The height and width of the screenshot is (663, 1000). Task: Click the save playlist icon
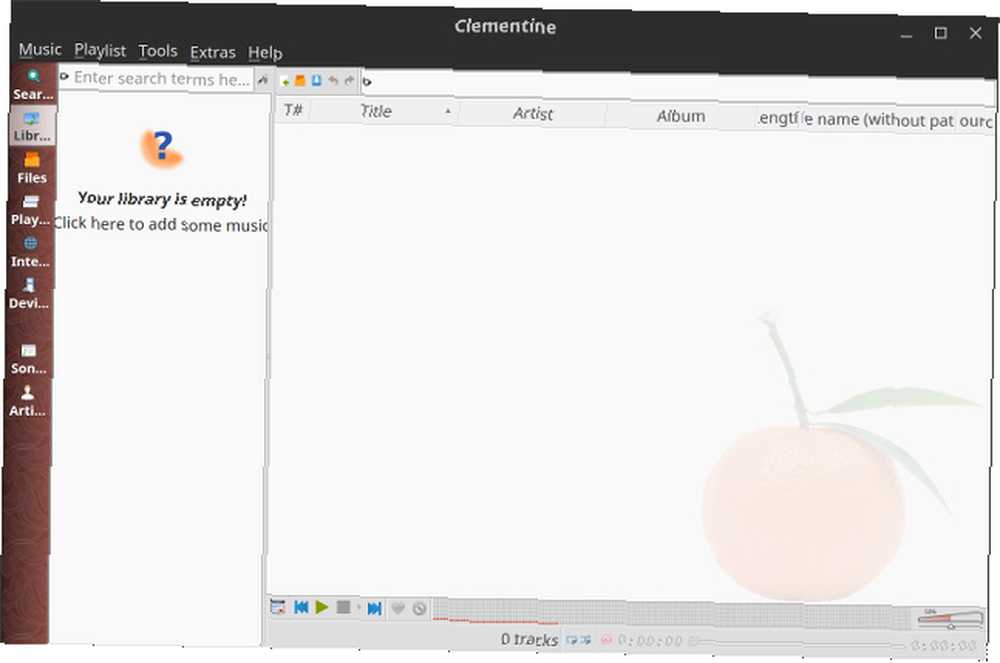tap(316, 81)
